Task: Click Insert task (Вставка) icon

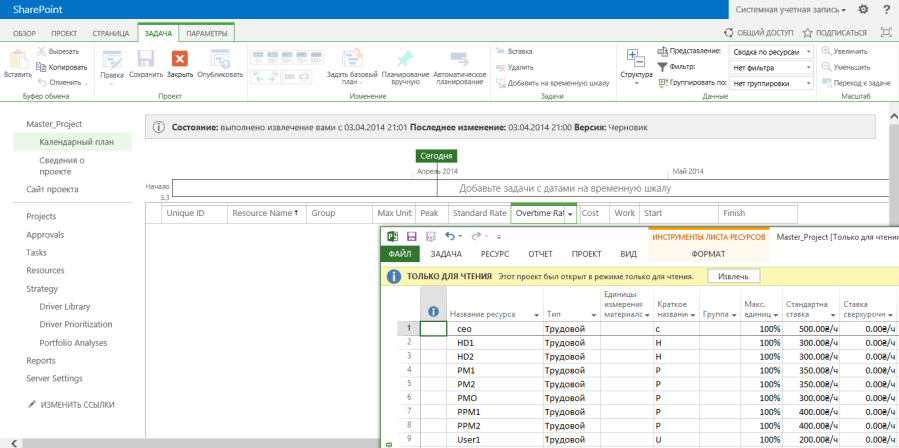Action: (x=500, y=51)
